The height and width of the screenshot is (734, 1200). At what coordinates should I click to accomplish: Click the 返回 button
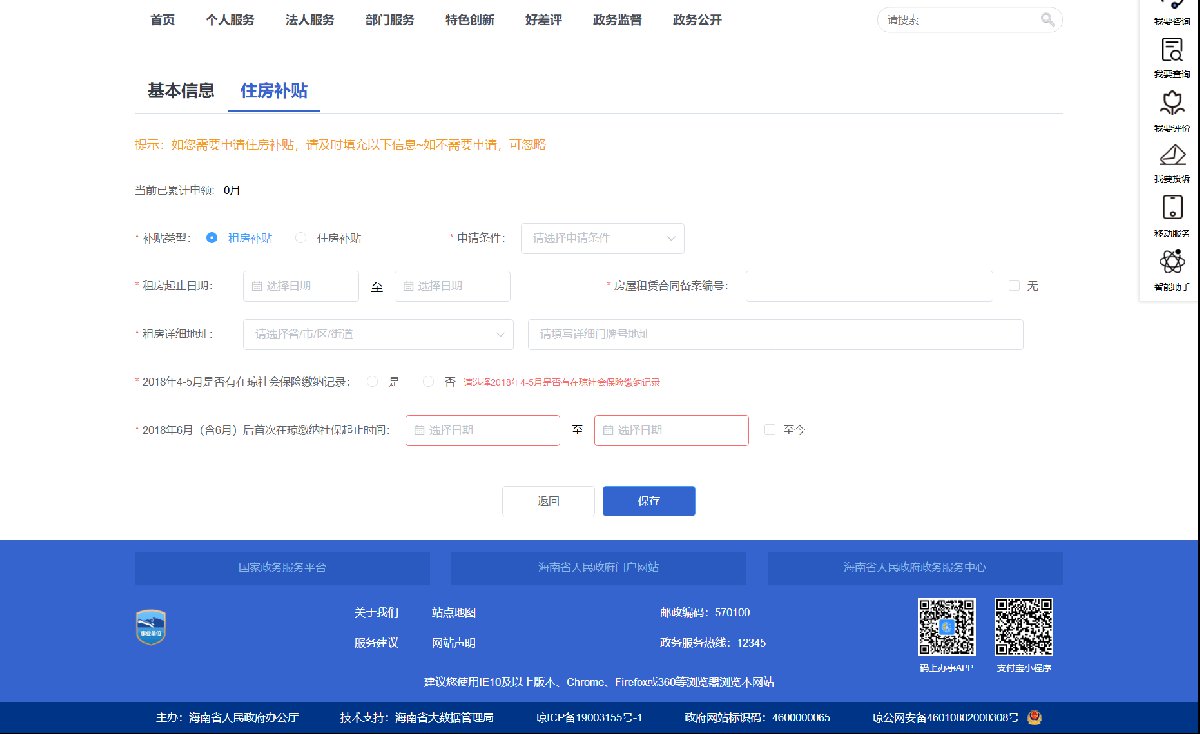point(548,501)
